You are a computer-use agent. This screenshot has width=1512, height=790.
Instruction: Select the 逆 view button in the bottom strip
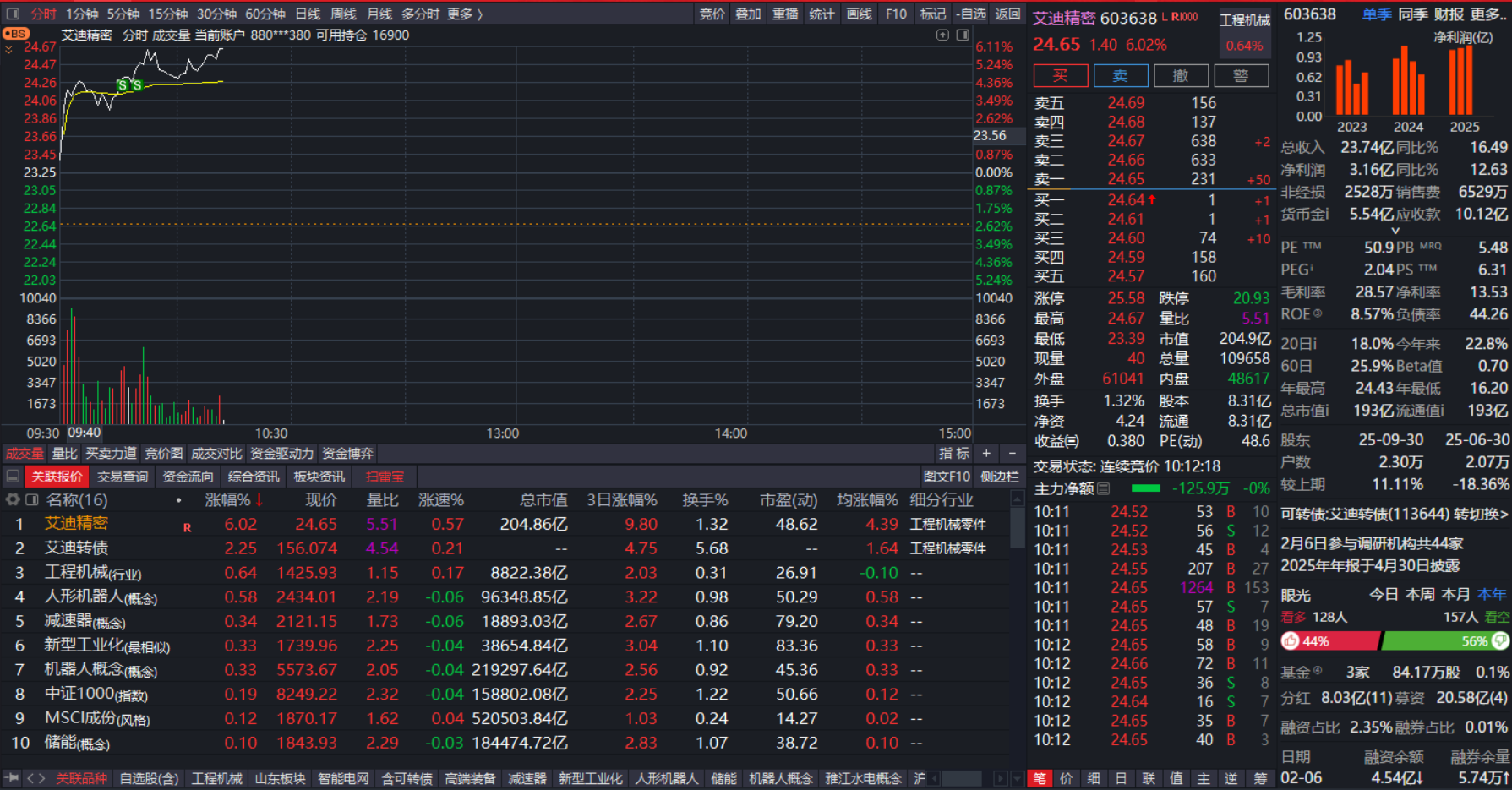click(1231, 778)
